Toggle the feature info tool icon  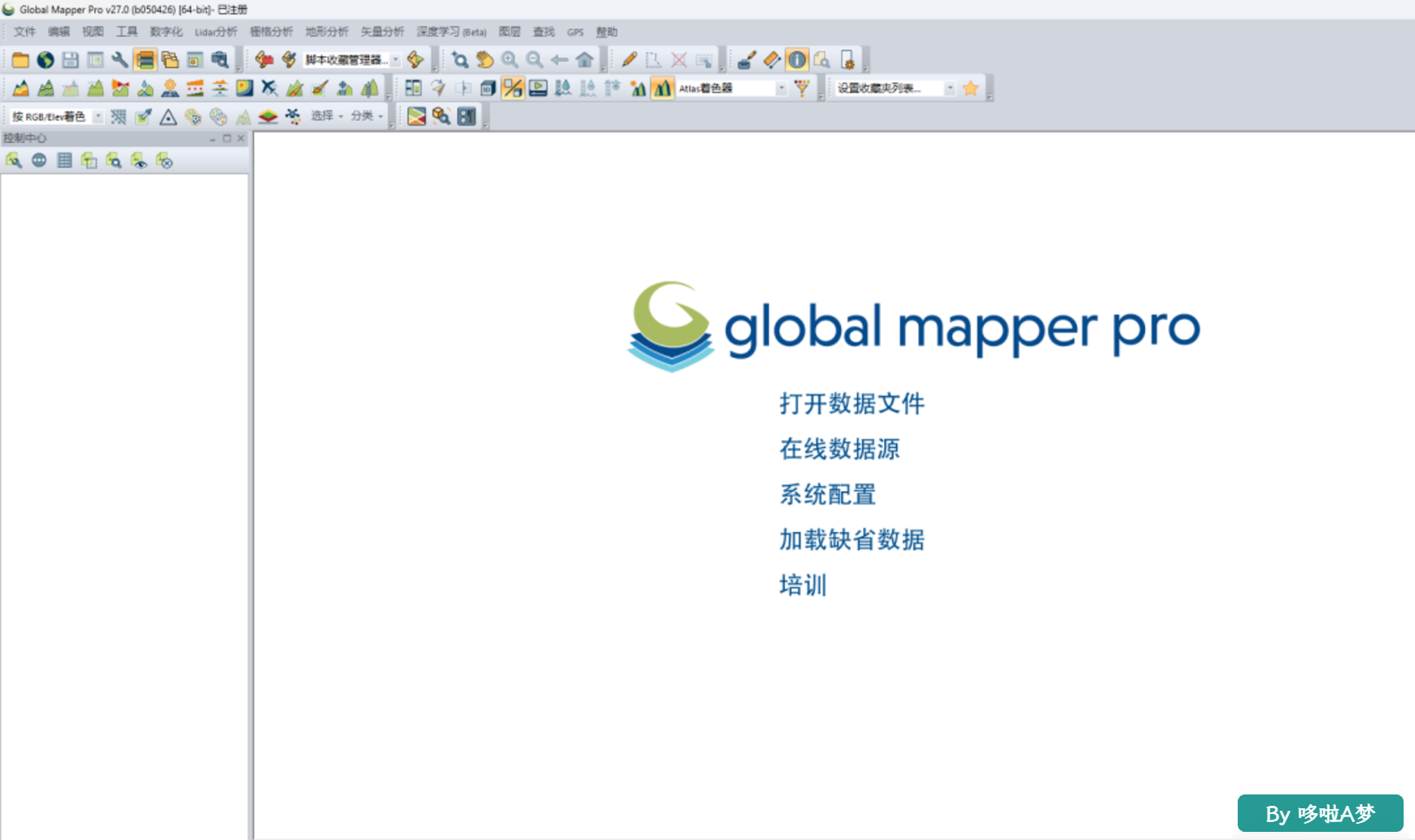(x=797, y=60)
